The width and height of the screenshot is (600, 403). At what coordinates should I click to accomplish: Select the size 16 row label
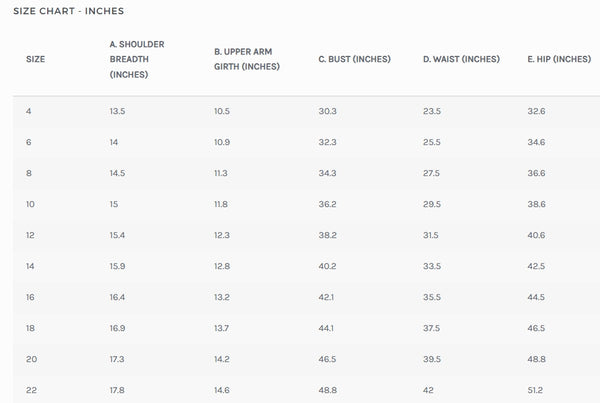[x=30, y=297]
